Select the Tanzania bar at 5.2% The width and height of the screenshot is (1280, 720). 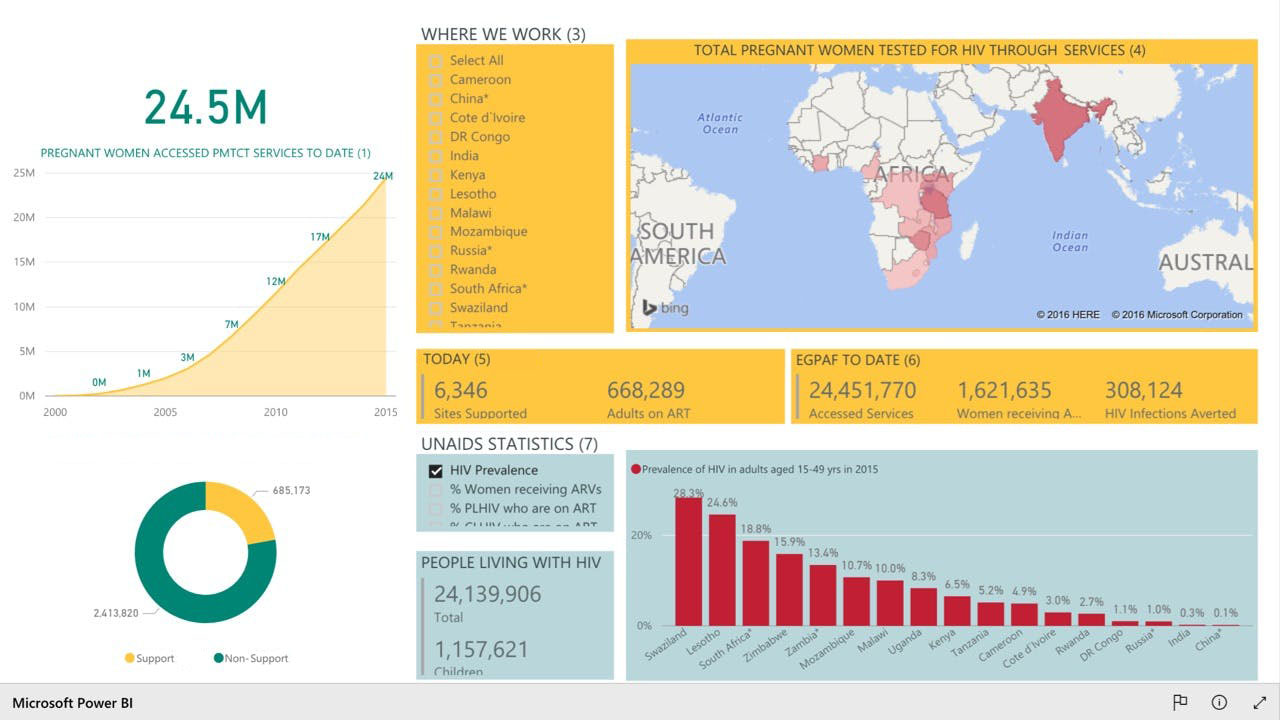(991, 614)
